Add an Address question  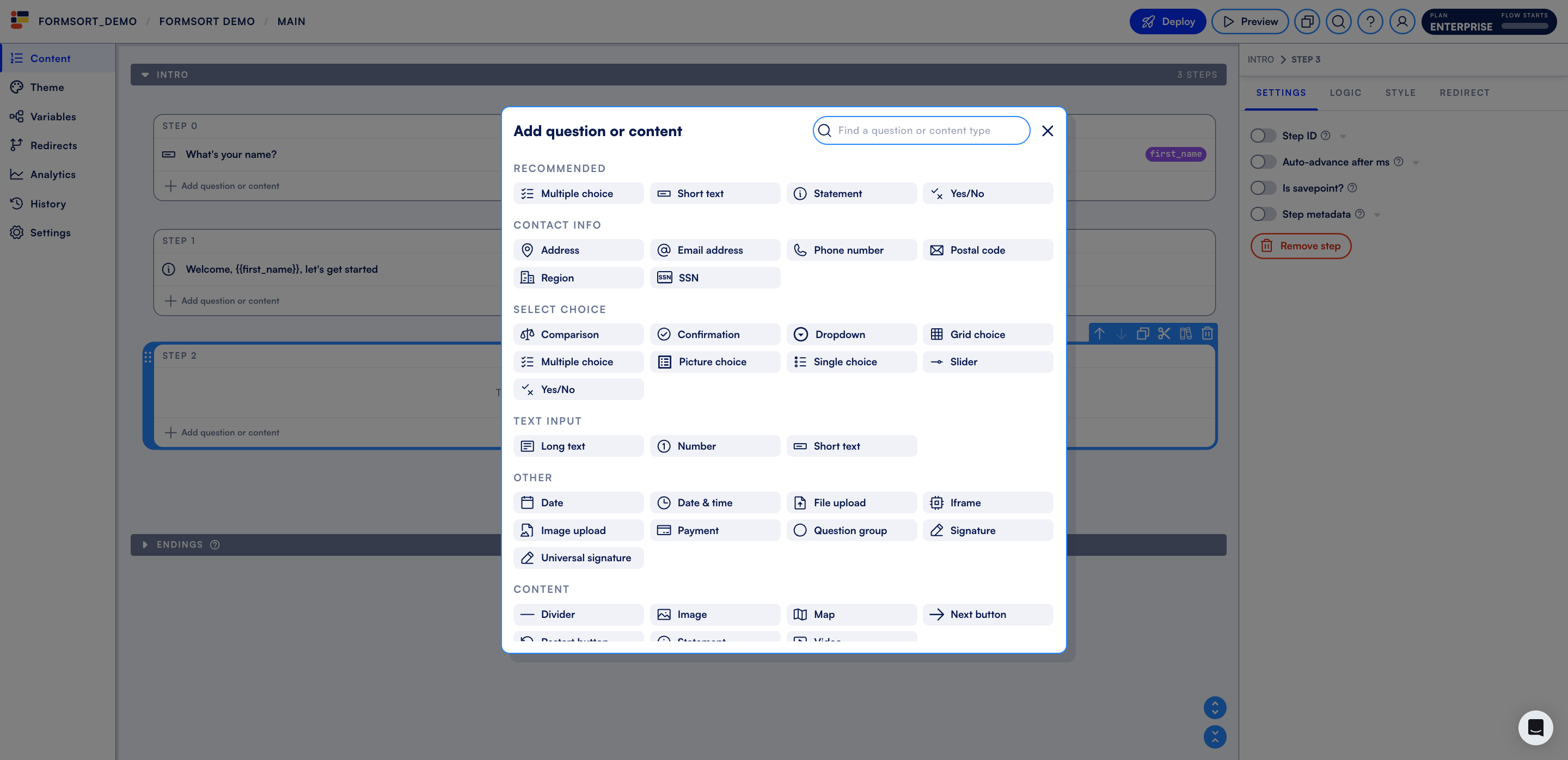(x=578, y=250)
